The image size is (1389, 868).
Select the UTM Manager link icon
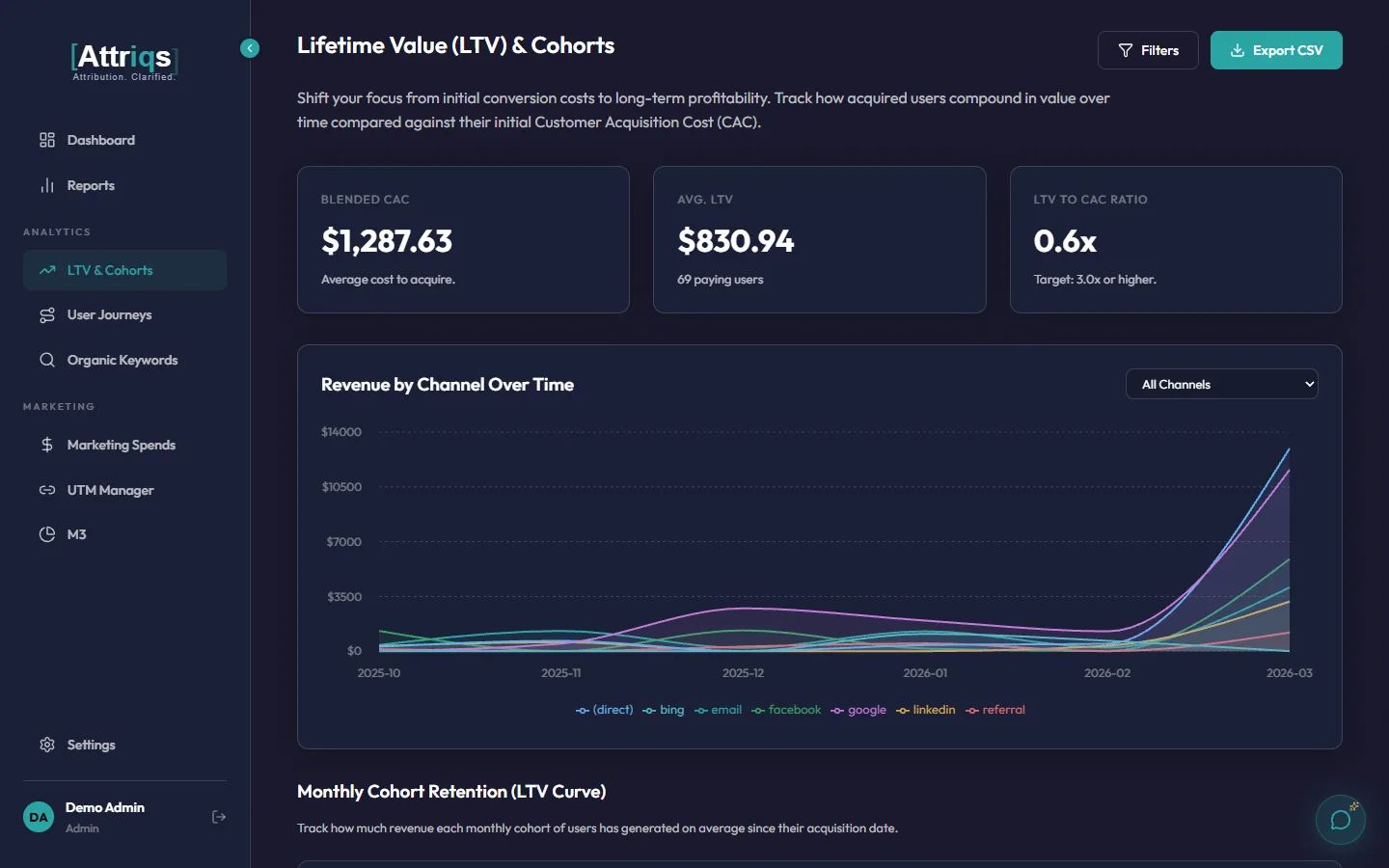coord(46,490)
